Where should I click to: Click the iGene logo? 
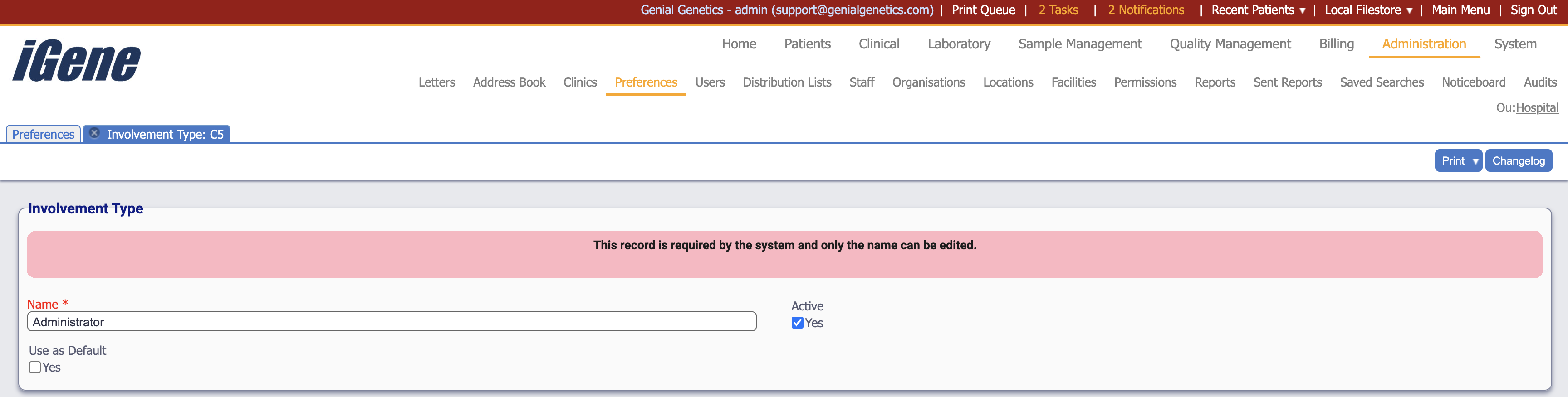tap(77, 61)
